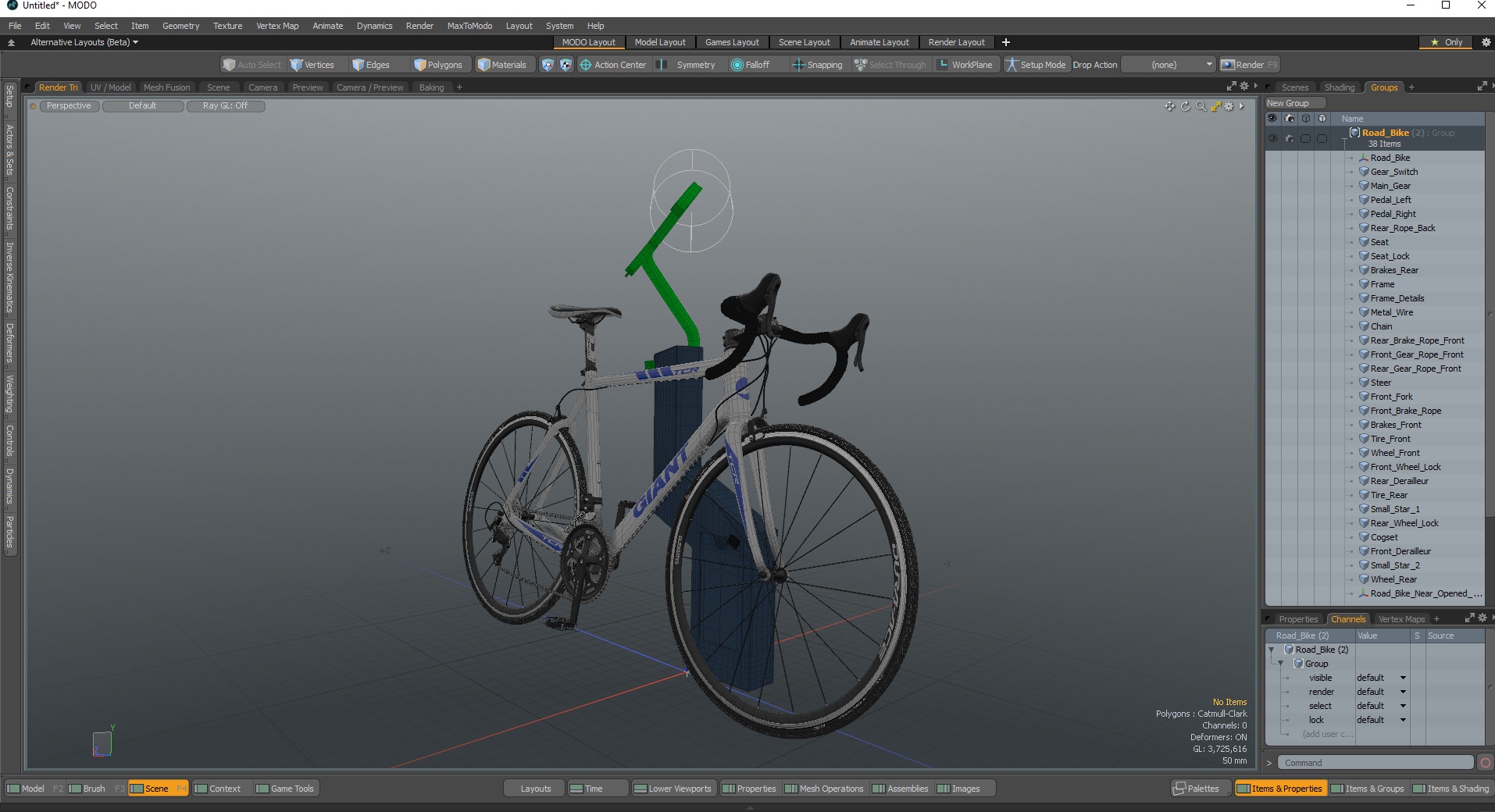The image size is (1495, 812).
Task: Click into the Command input field
Action: [x=1376, y=763]
